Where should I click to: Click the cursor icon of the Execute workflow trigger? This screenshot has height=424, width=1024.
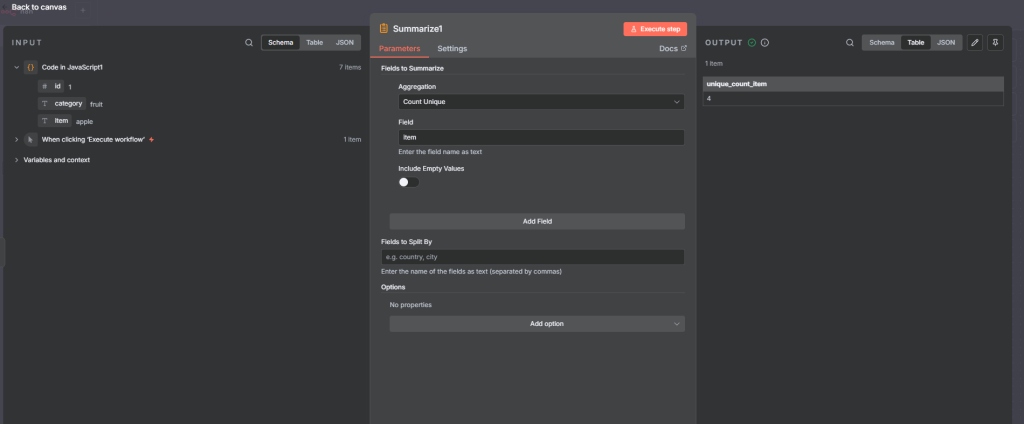pos(30,139)
